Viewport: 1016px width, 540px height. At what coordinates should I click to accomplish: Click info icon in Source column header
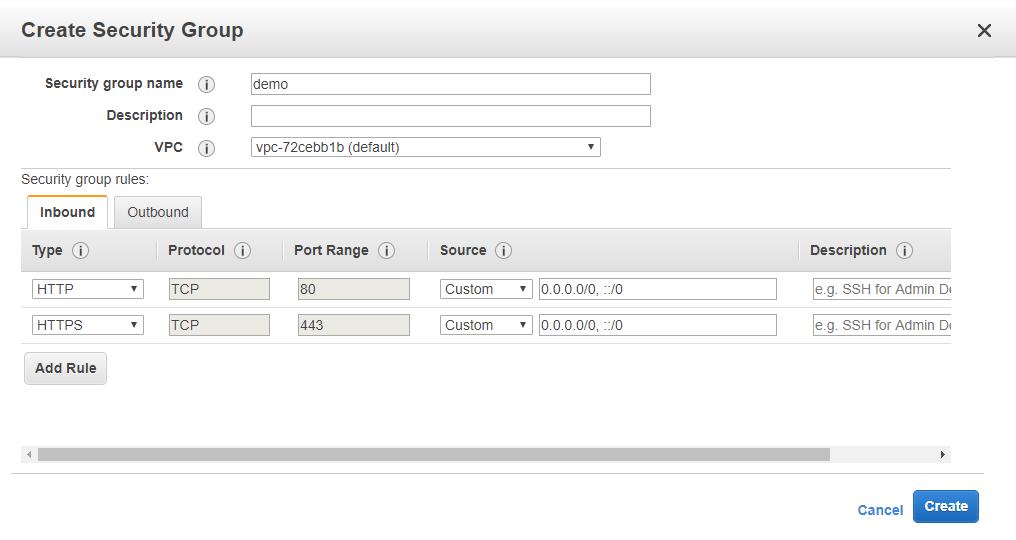point(504,251)
